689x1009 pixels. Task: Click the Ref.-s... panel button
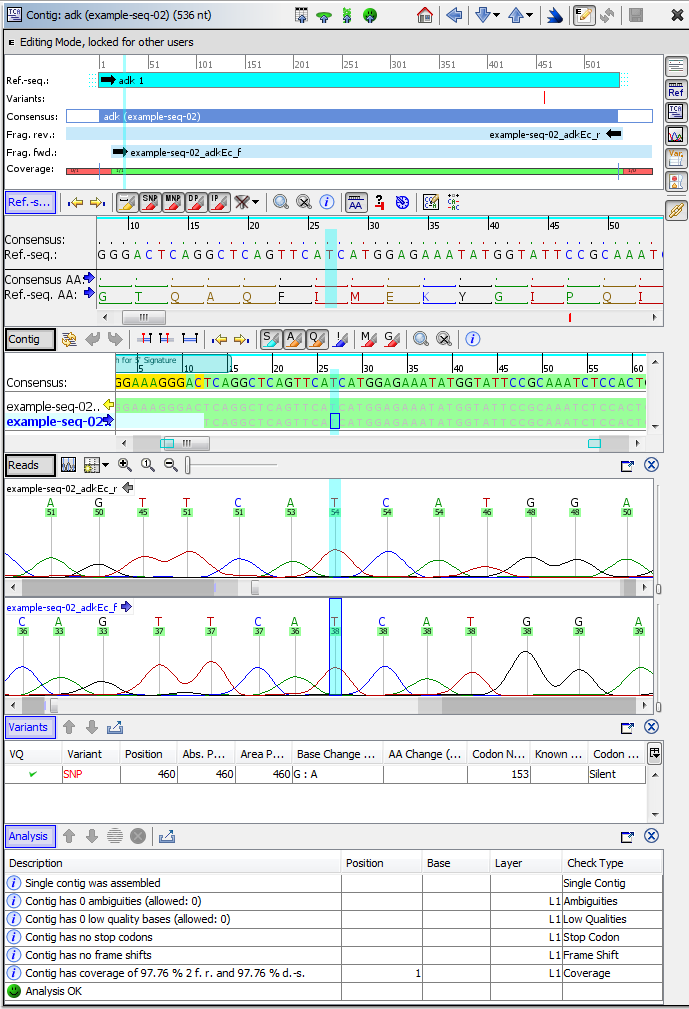click(x=30, y=202)
